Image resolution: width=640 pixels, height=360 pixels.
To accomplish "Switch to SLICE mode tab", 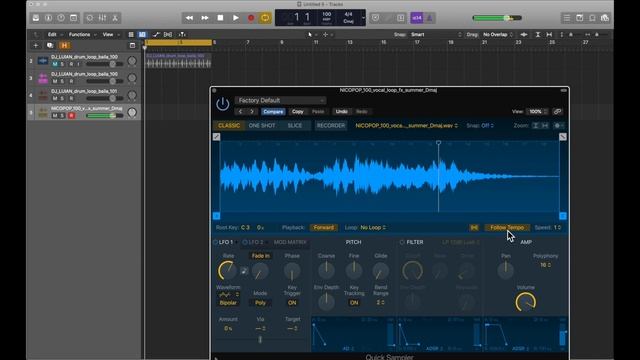I will point(295,126).
